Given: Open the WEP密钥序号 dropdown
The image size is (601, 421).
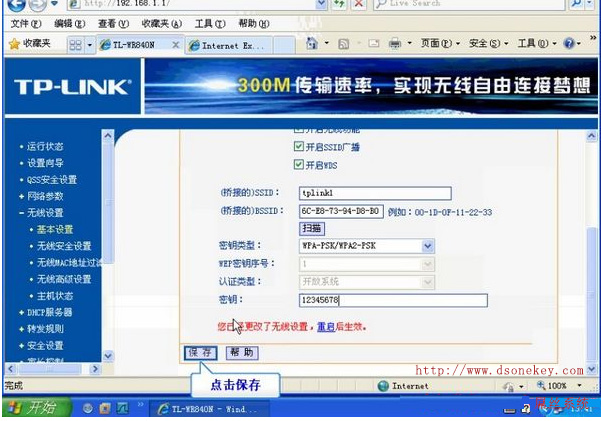Looking at the screenshot, I should click(x=427, y=264).
